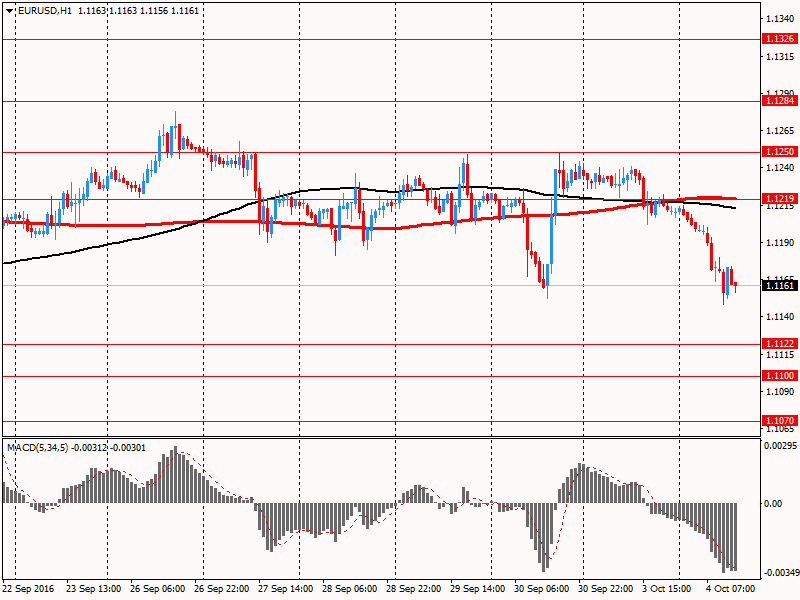The width and height of the screenshot is (800, 600).
Task: Click the 26 Sep 22:00 time axis label
Action: tap(221, 588)
